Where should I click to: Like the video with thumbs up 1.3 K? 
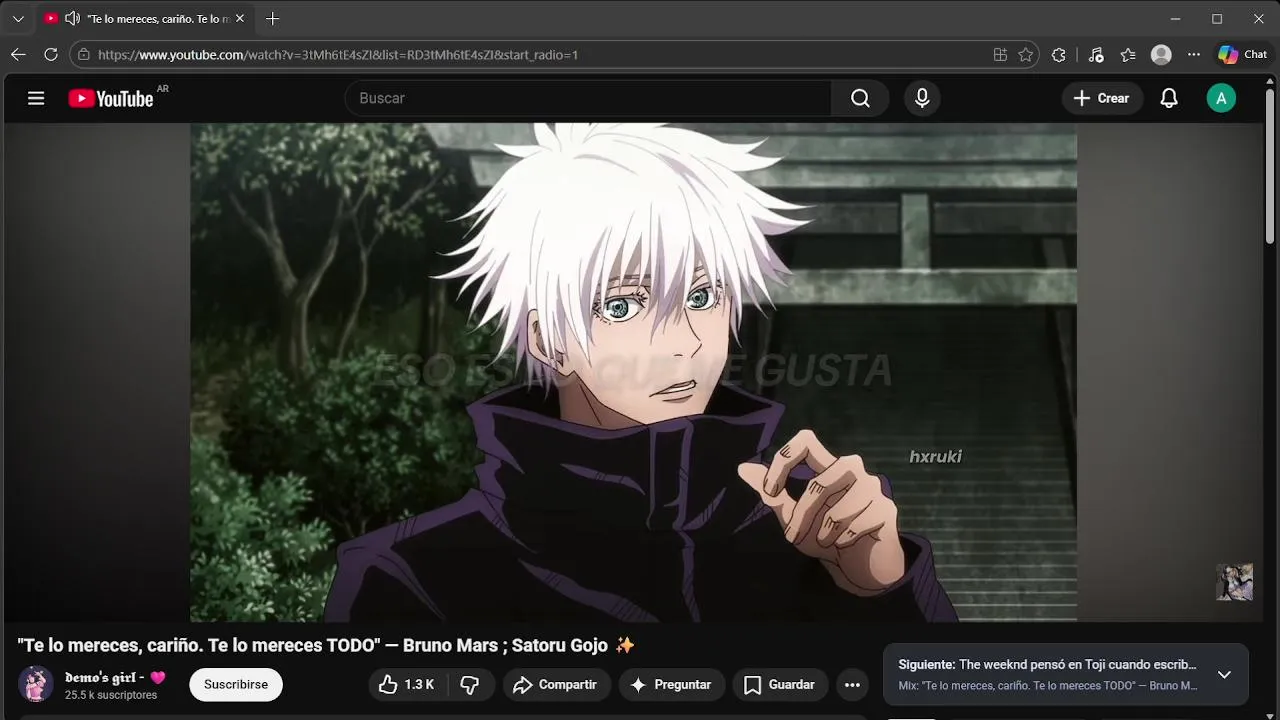click(x=406, y=685)
